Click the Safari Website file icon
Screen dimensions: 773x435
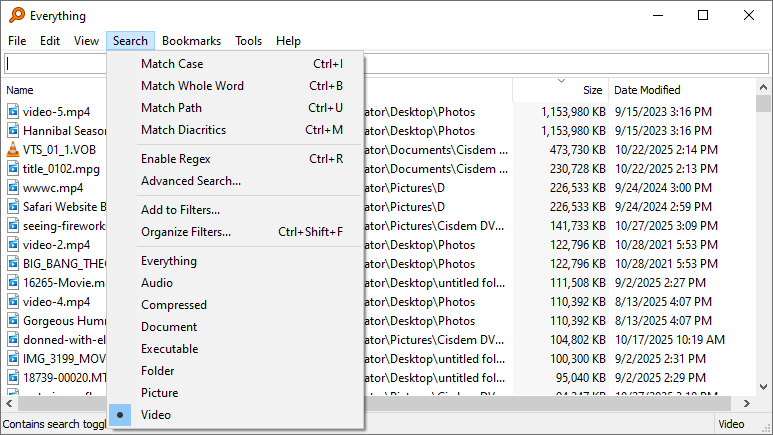[13, 207]
